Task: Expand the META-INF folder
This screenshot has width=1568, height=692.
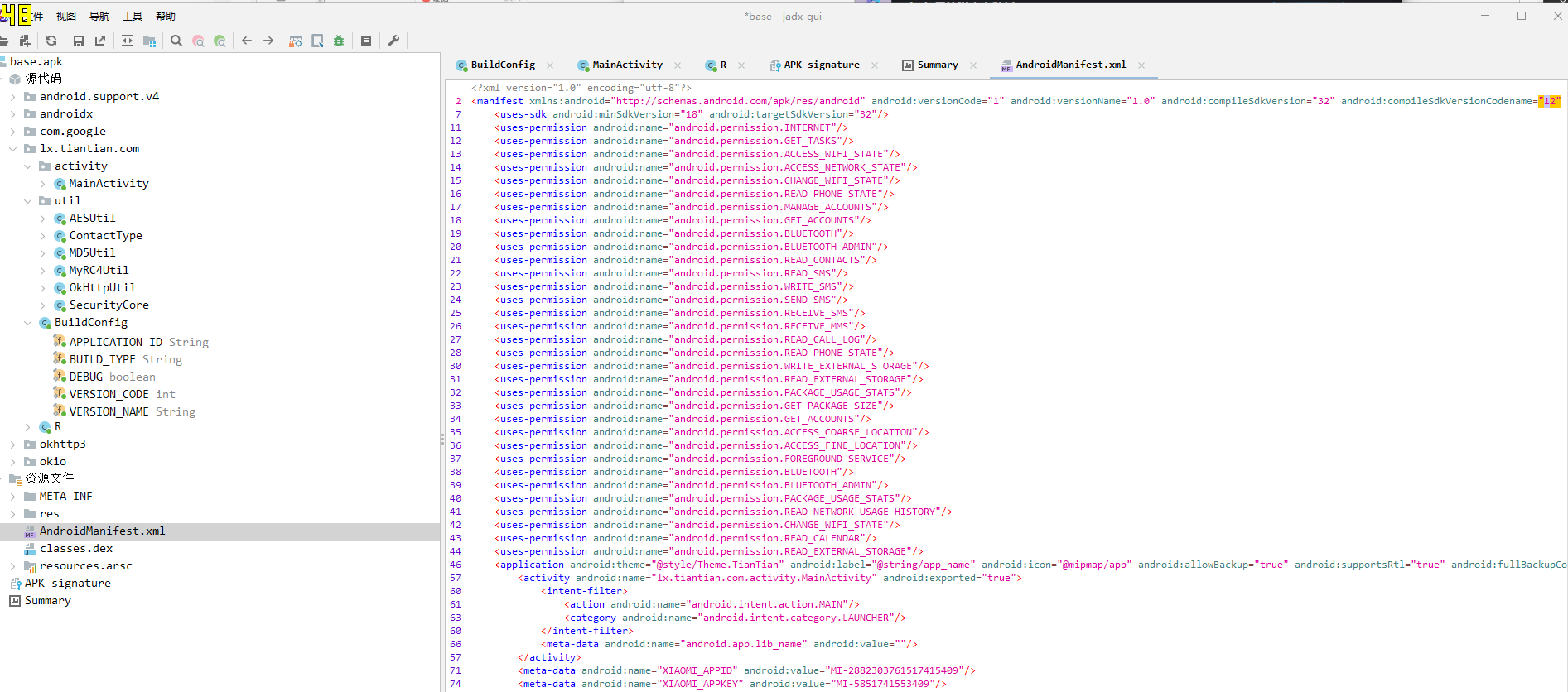Action: coord(12,497)
